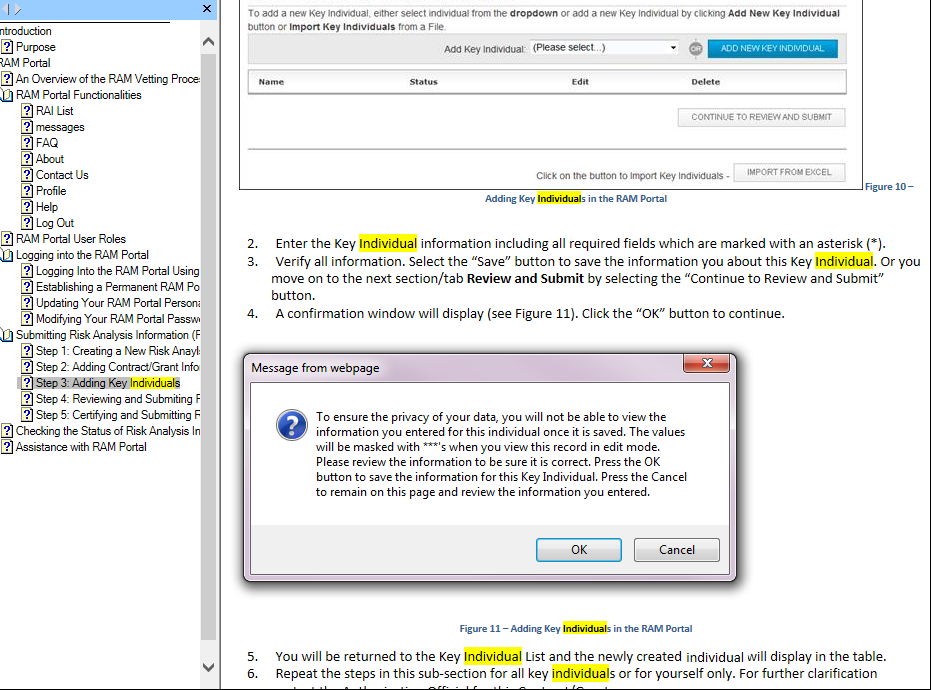Go back with the left arrow
This screenshot has width=933, height=690.
7,9
